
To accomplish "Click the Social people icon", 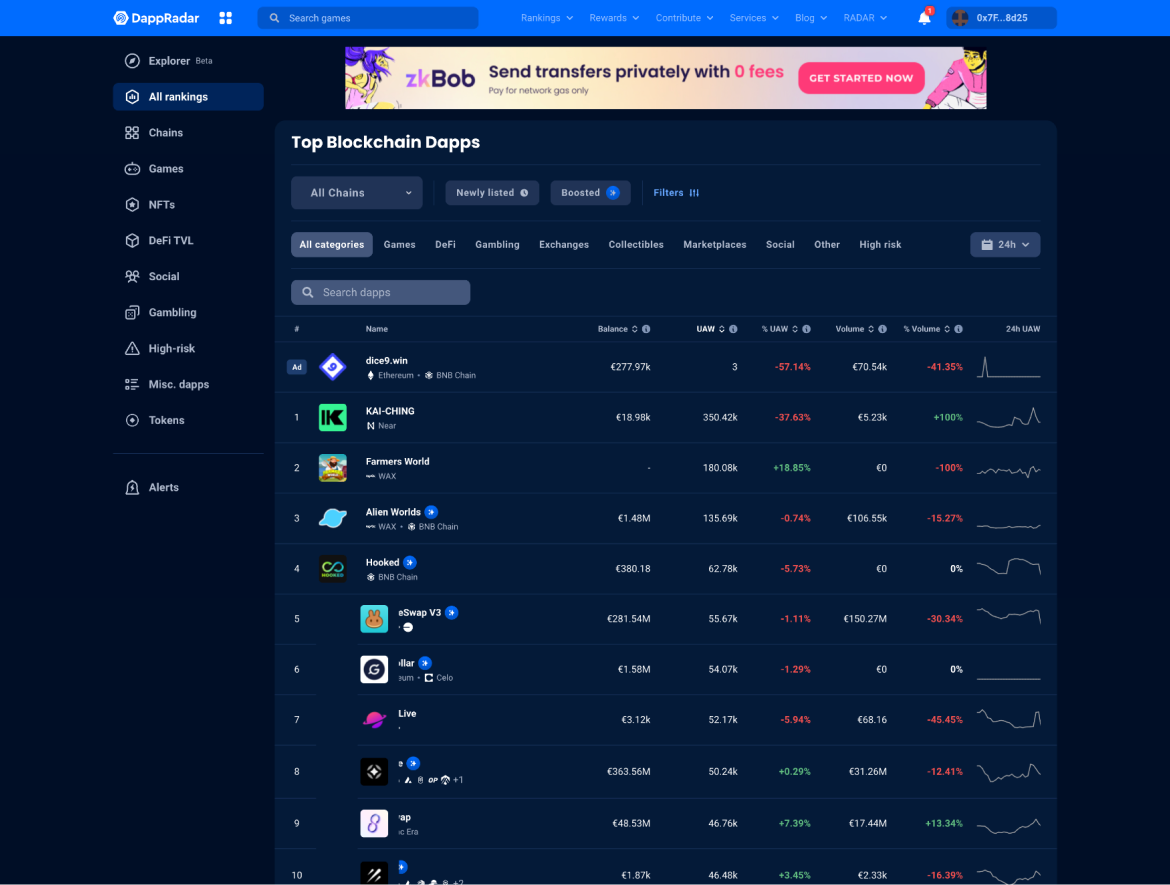I will (x=132, y=276).
